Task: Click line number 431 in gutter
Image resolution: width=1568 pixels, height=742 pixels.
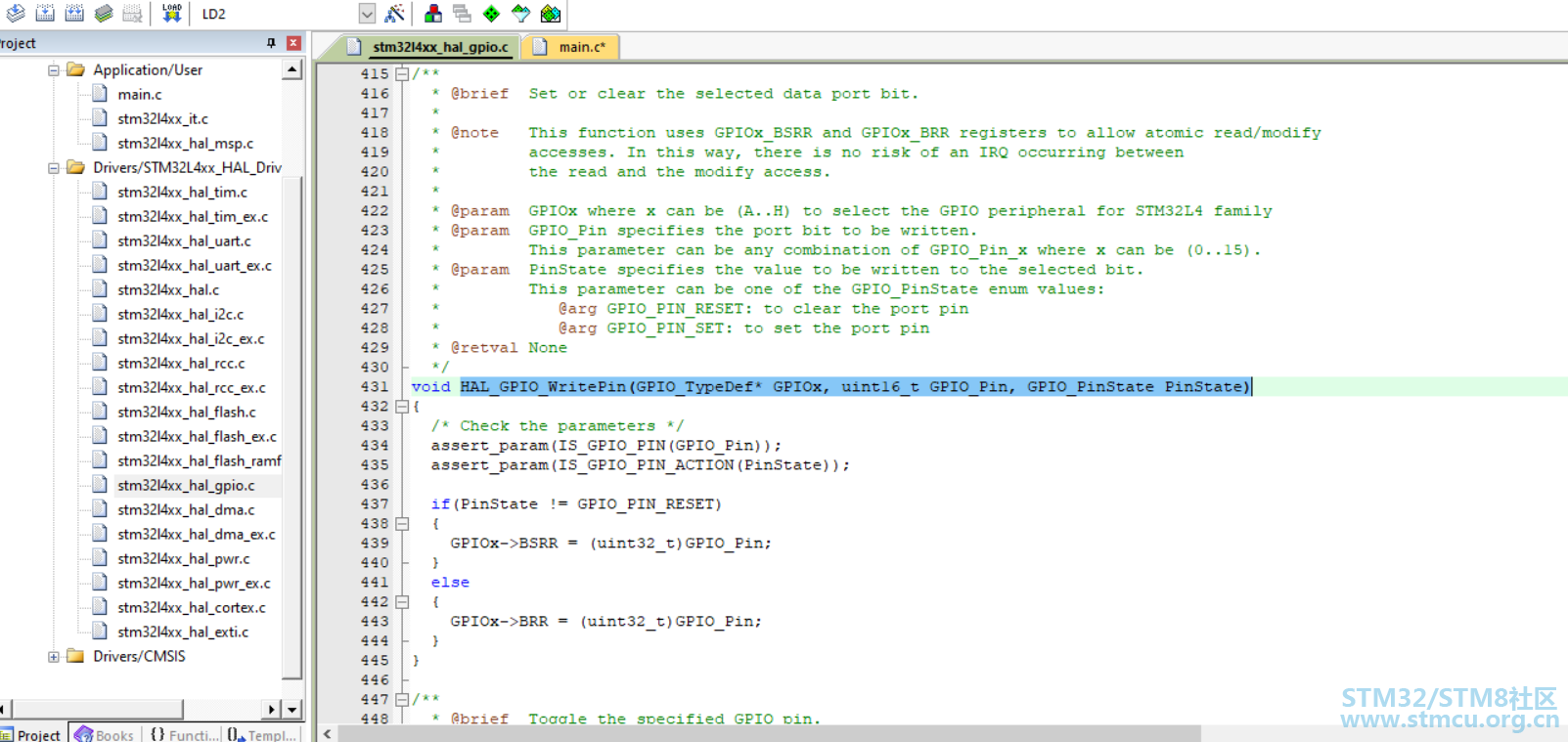Action: tap(375, 387)
